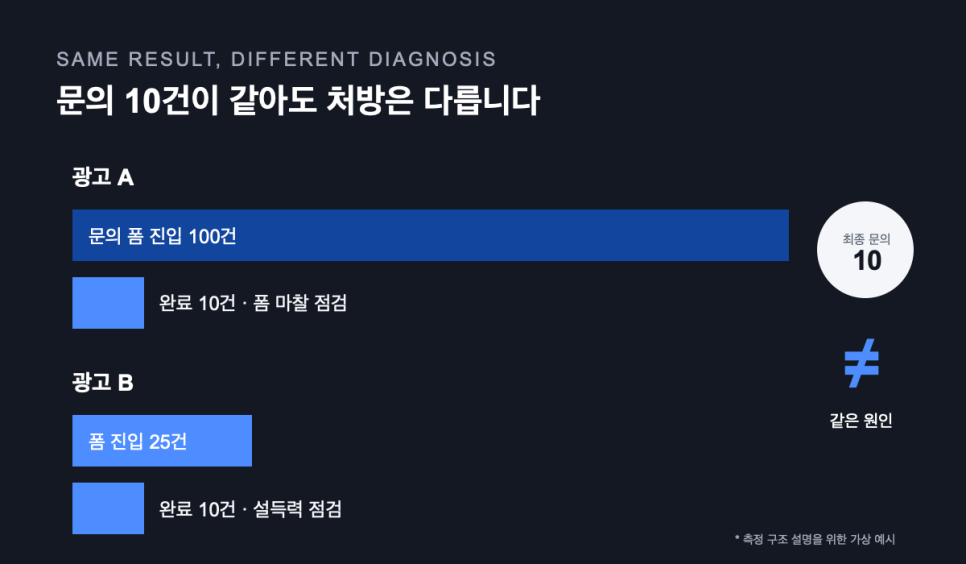Image resolution: width=966 pixels, height=564 pixels.
Task: Click the white 최종 문의 10 circle
Action: (865, 250)
